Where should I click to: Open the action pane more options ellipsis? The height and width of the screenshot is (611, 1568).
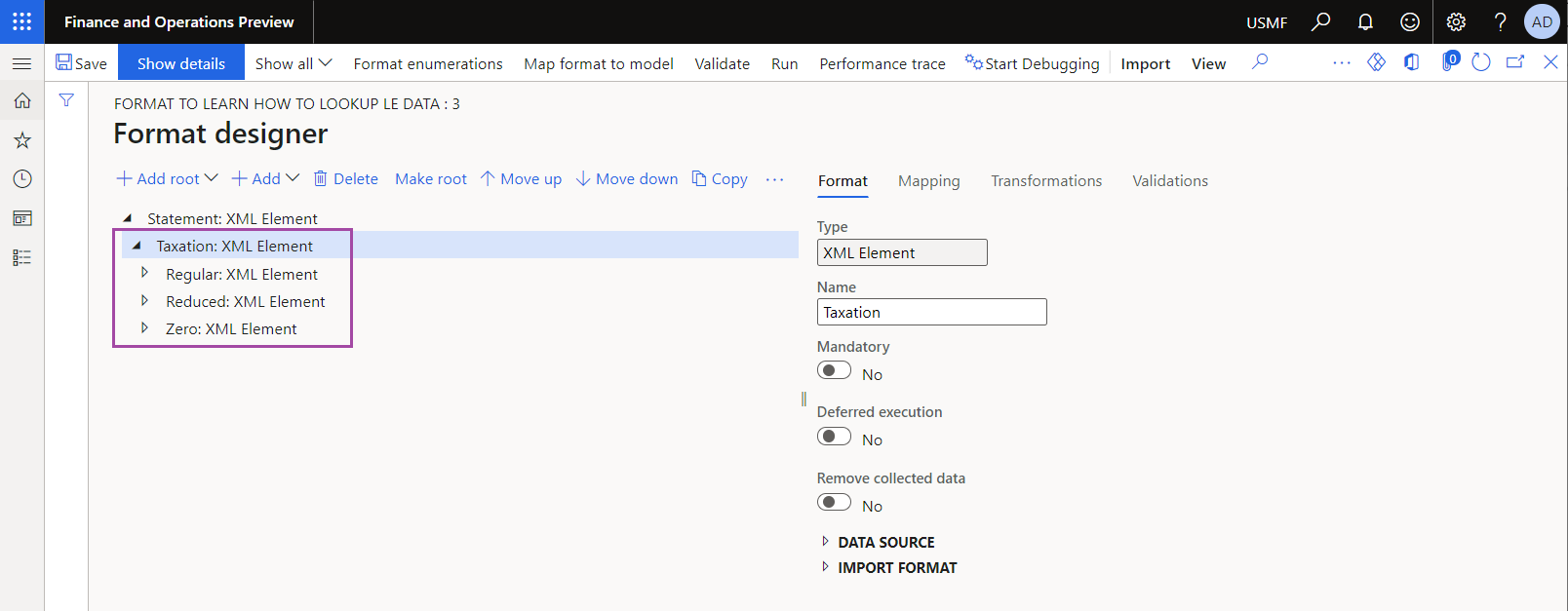coord(1342,63)
